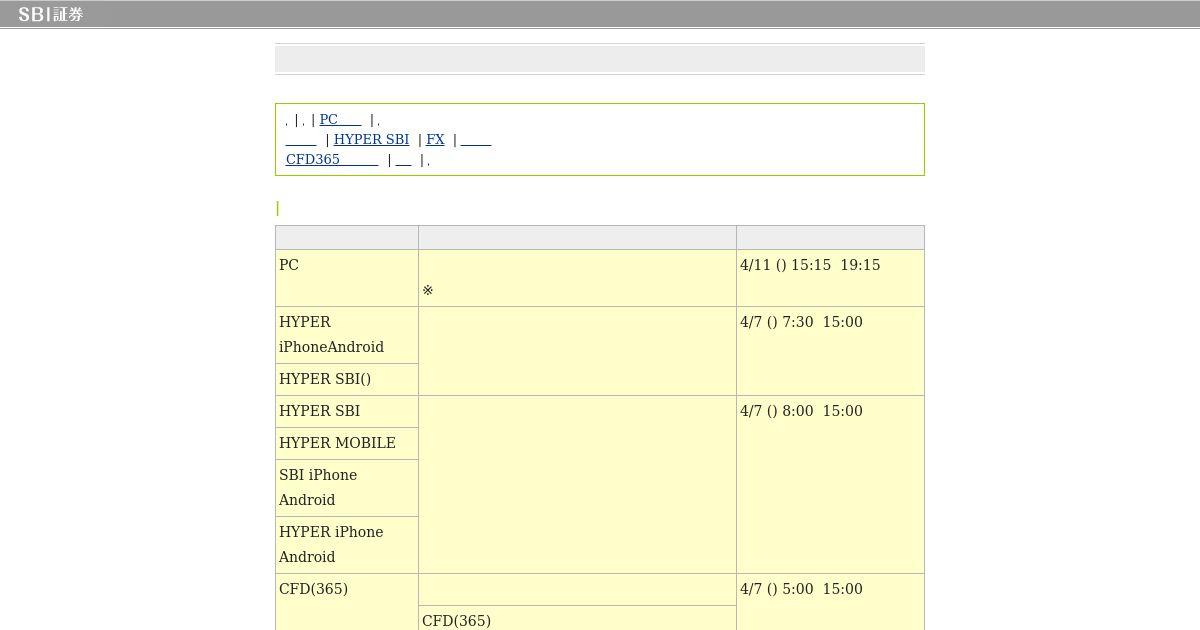Select the 4/7 () 8:00 15:00 cell
The height and width of the screenshot is (630, 1200).
[830, 485]
